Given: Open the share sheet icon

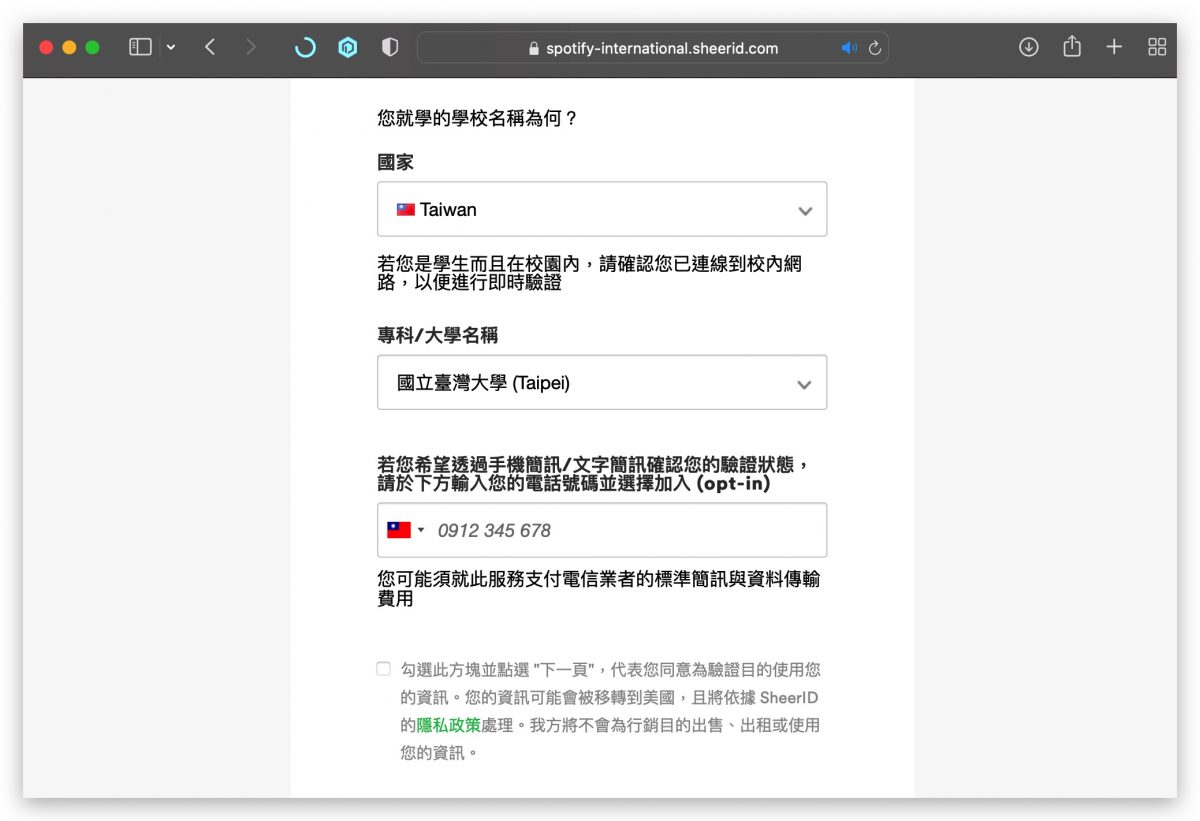Looking at the screenshot, I should tap(1072, 46).
